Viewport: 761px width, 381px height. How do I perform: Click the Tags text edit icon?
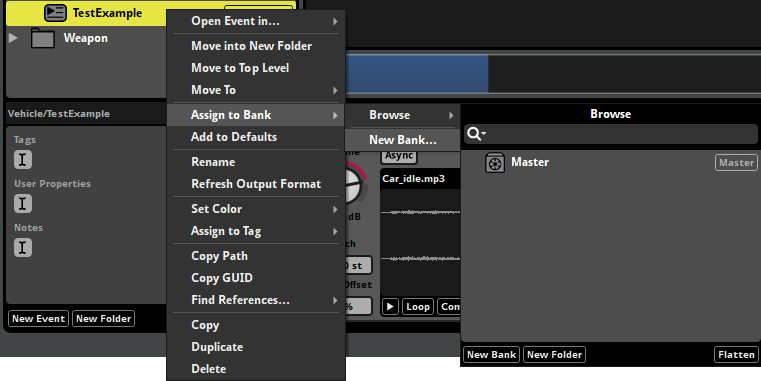[23, 160]
